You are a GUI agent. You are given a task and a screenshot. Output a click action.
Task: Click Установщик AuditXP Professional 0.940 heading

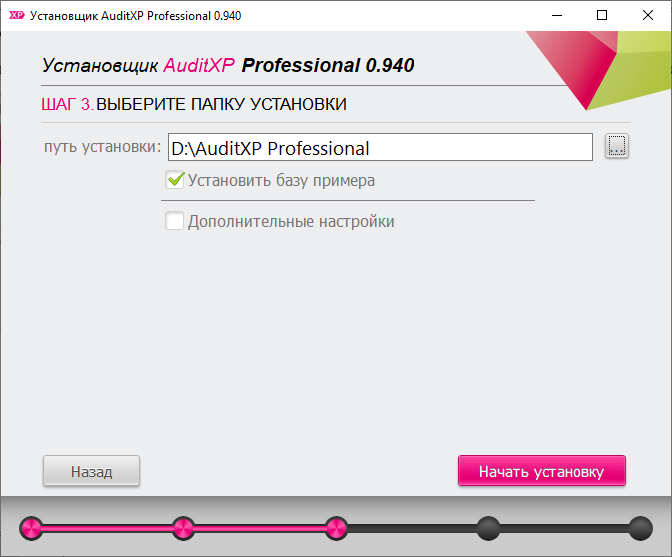228,66
